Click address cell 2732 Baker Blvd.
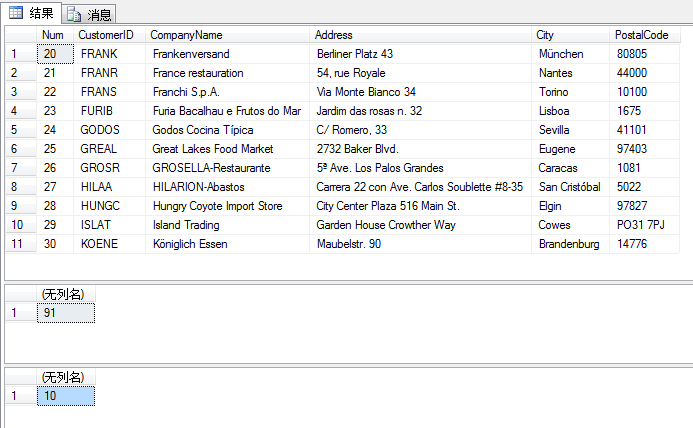Screen dimensions: 693x428 point(420,149)
